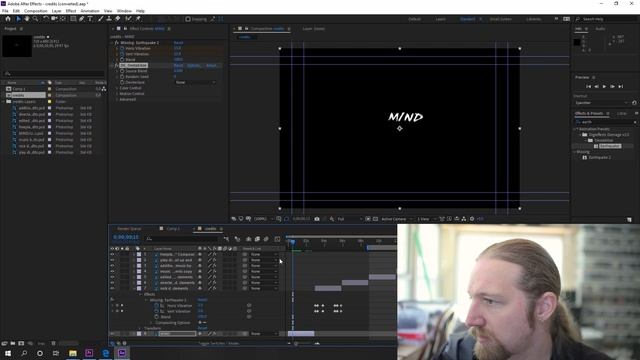
Task: Click Windows Start button
Action: 8,353
